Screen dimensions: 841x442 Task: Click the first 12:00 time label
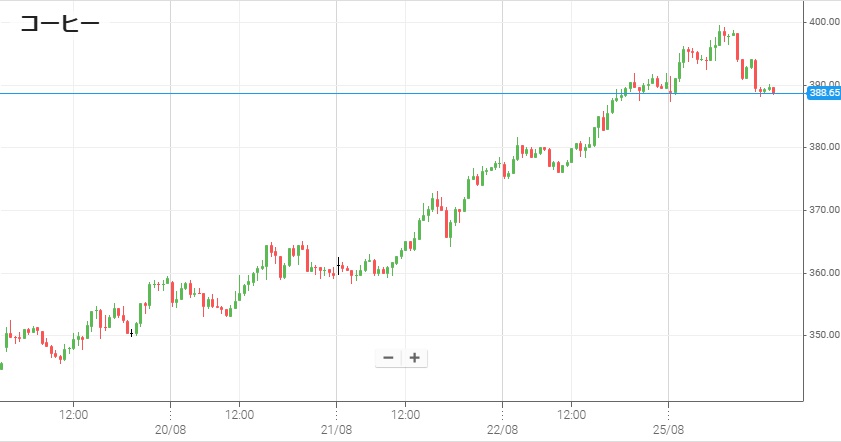click(73, 415)
